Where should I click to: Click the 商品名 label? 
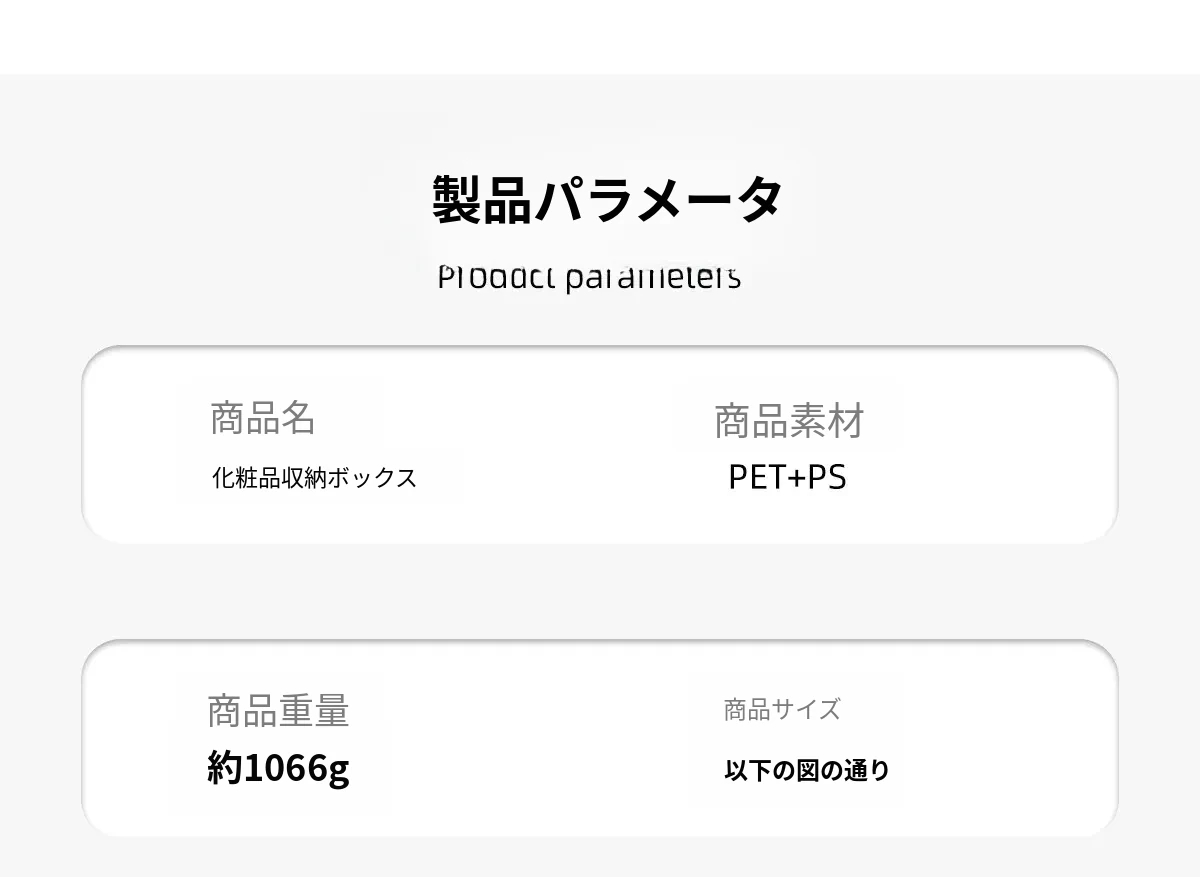coord(262,417)
